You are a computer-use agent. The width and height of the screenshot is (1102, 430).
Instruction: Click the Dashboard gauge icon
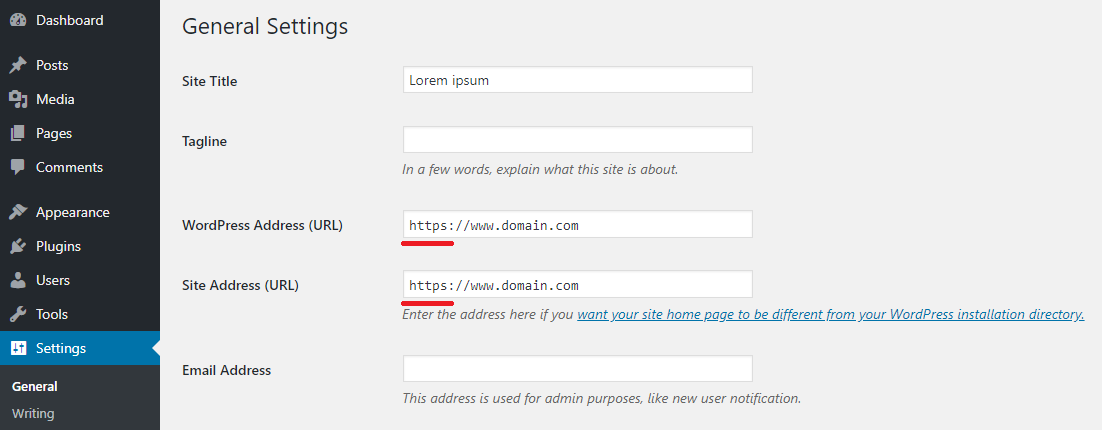coord(18,20)
